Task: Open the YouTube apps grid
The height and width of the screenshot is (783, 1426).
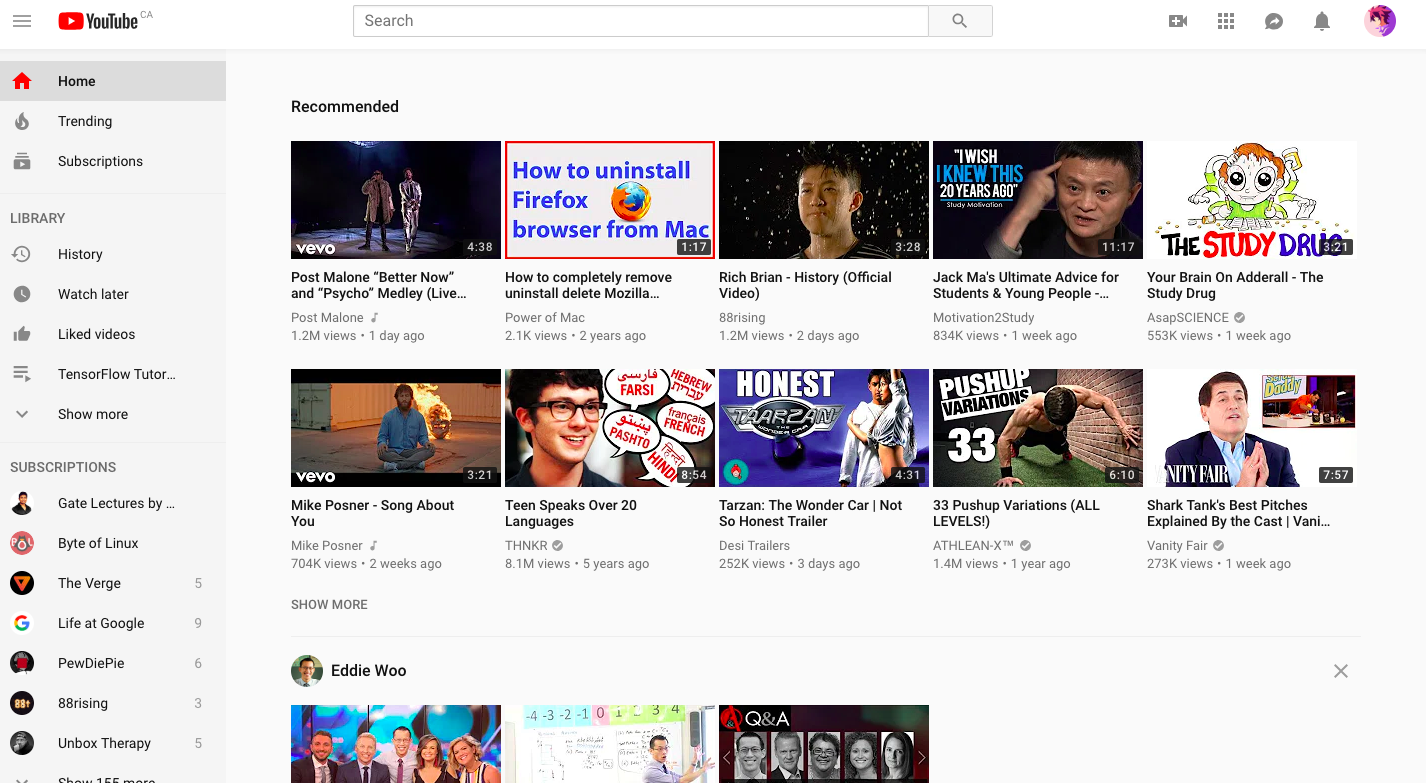Action: 1226,21
